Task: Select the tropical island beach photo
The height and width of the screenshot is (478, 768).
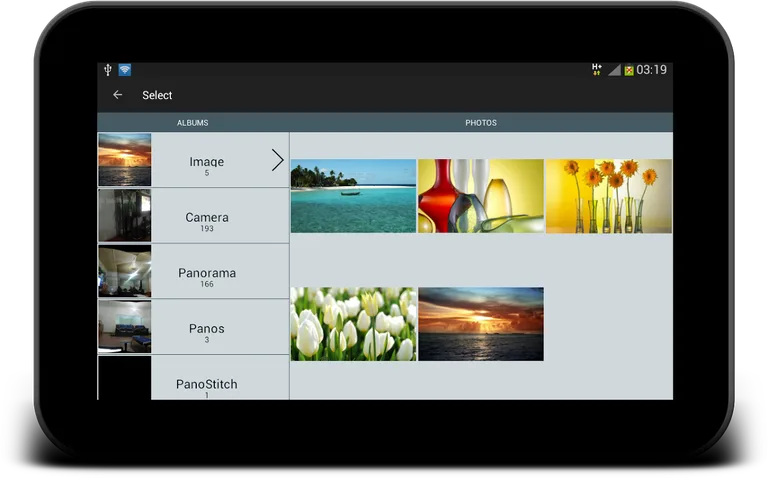Action: click(x=353, y=196)
